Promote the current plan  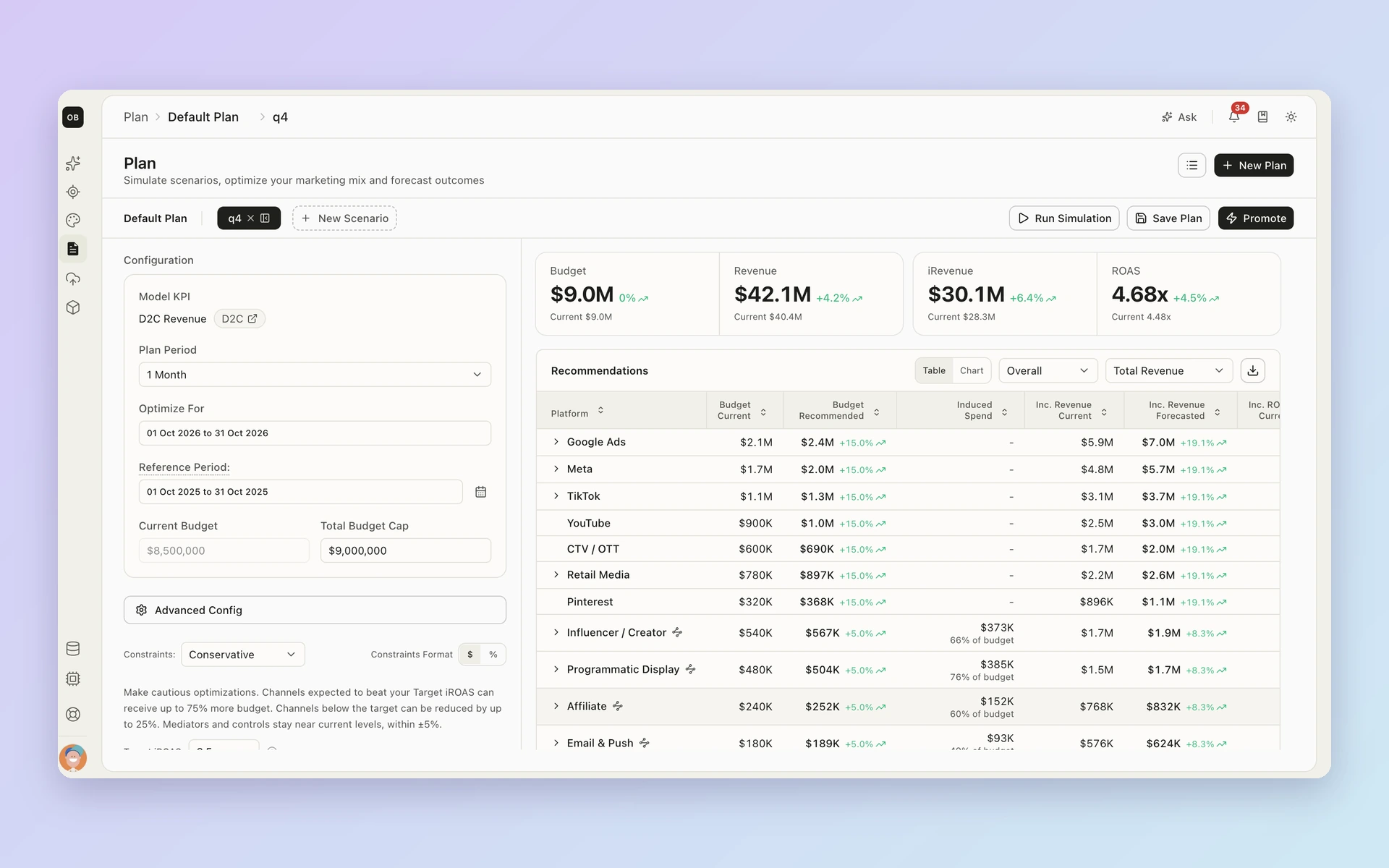coord(1256,218)
